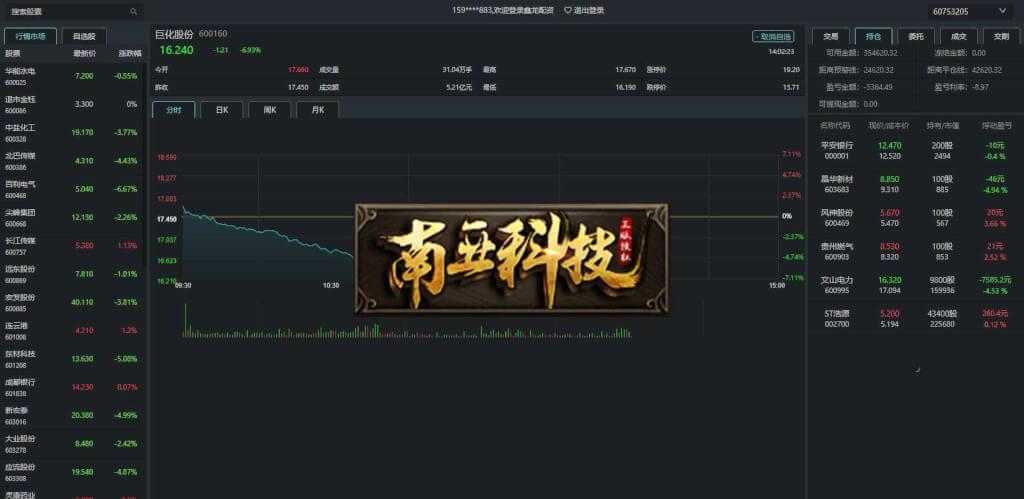1024x499 pixels.
Task: Open holding 晶华新材 603683
Action: click(916, 184)
